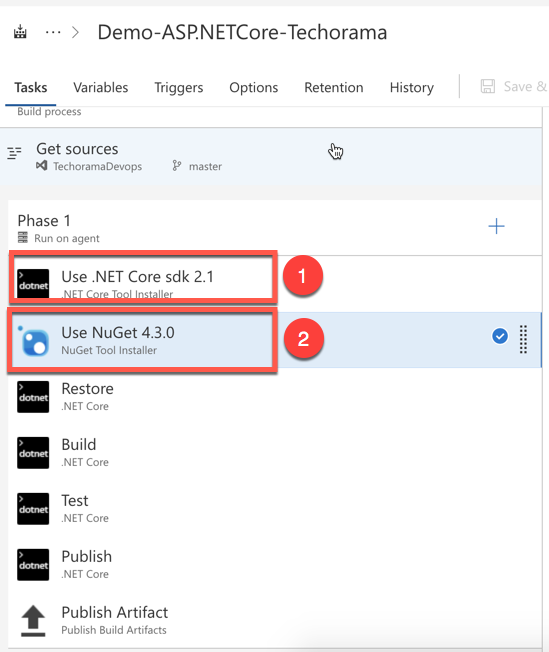Click the Publish Artifact upload arrow icon
This screenshot has width=549, height=652.
(33, 621)
